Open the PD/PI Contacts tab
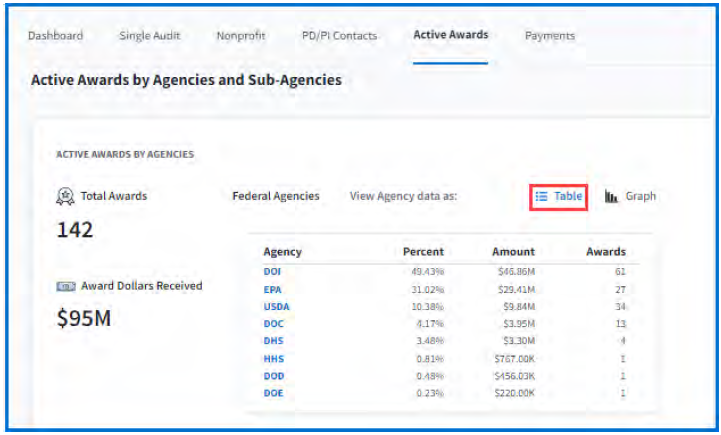The width and height of the screenshot is (721, 435). [339, 36]
